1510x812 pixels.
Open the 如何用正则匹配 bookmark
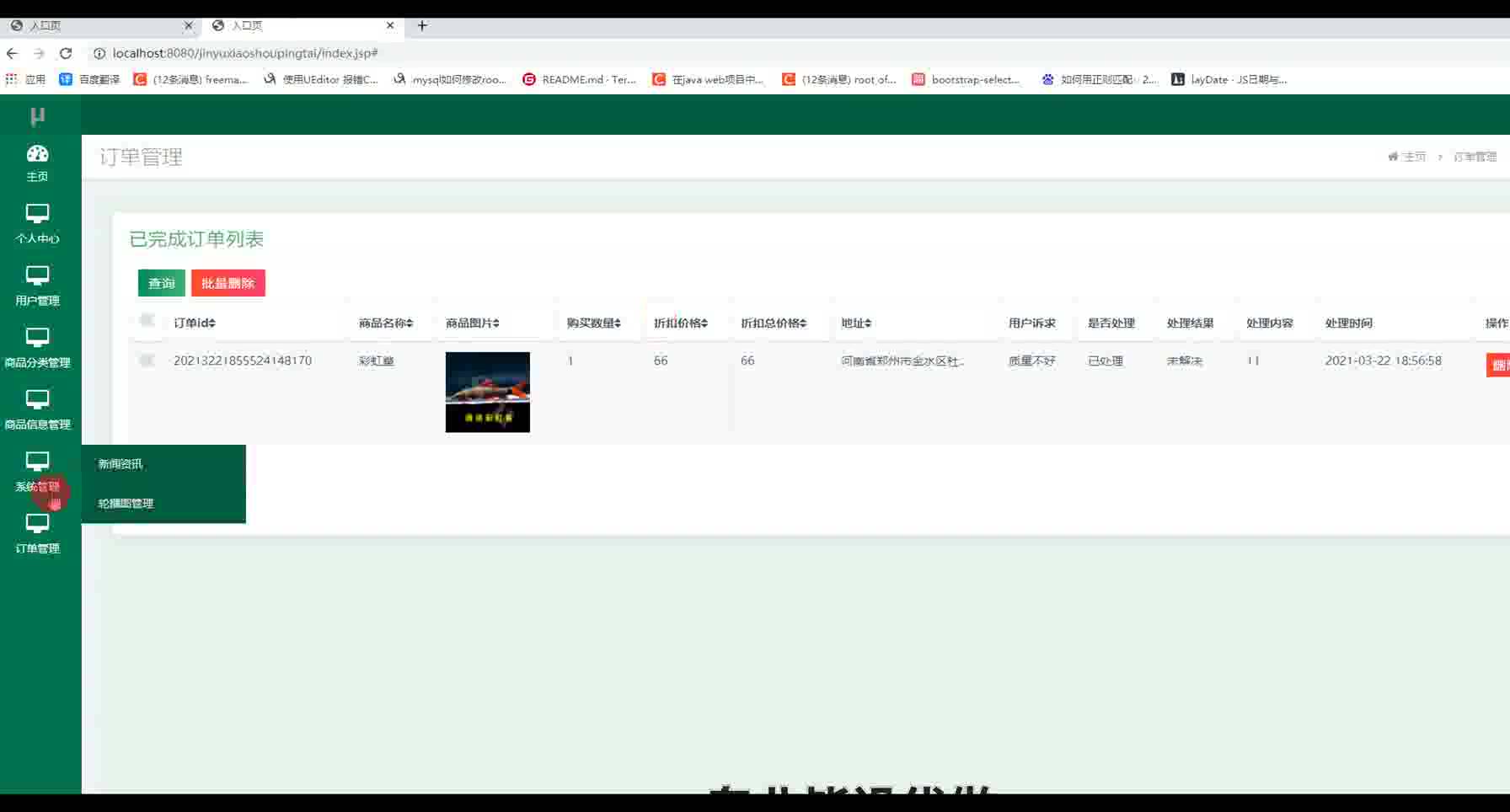click(1100, 79)
